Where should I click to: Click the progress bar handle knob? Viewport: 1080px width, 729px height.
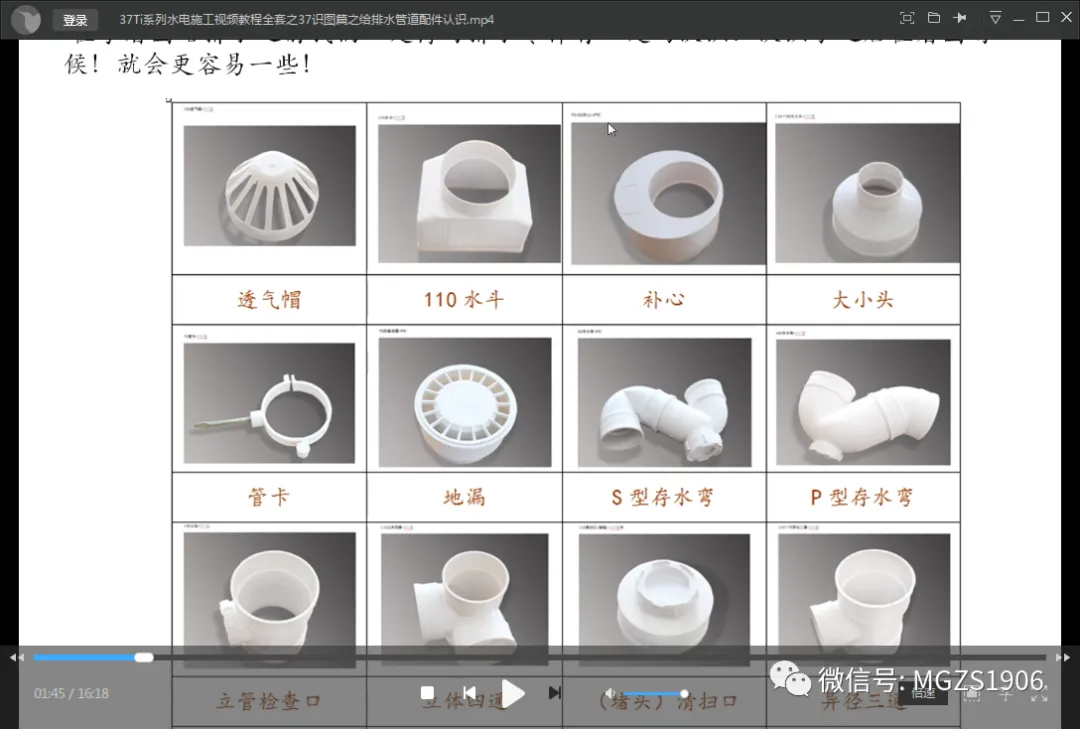click(144, 657)
